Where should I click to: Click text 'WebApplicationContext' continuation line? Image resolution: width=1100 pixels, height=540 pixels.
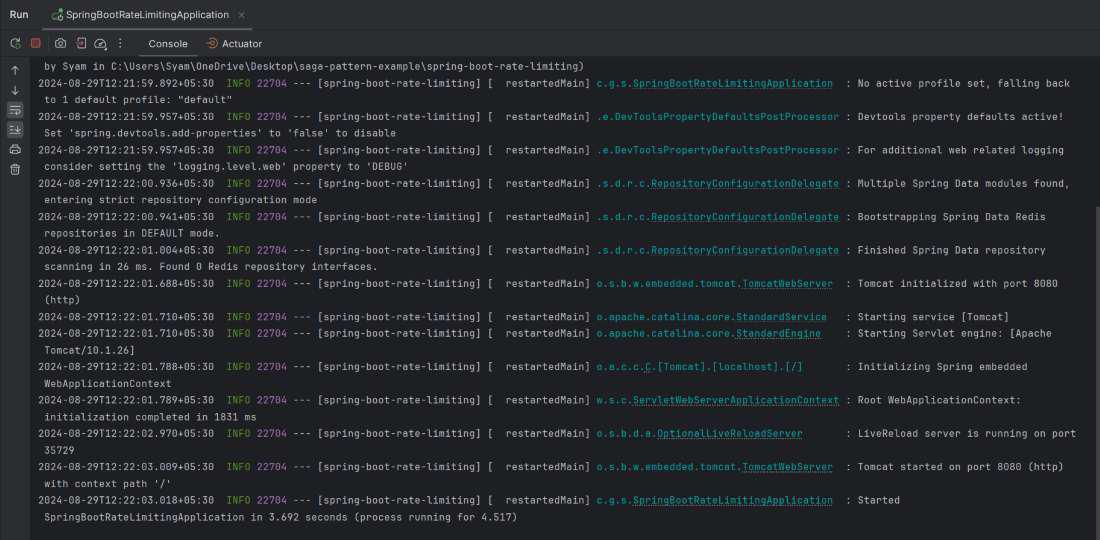pyautogui.click(x=107, y=384)
